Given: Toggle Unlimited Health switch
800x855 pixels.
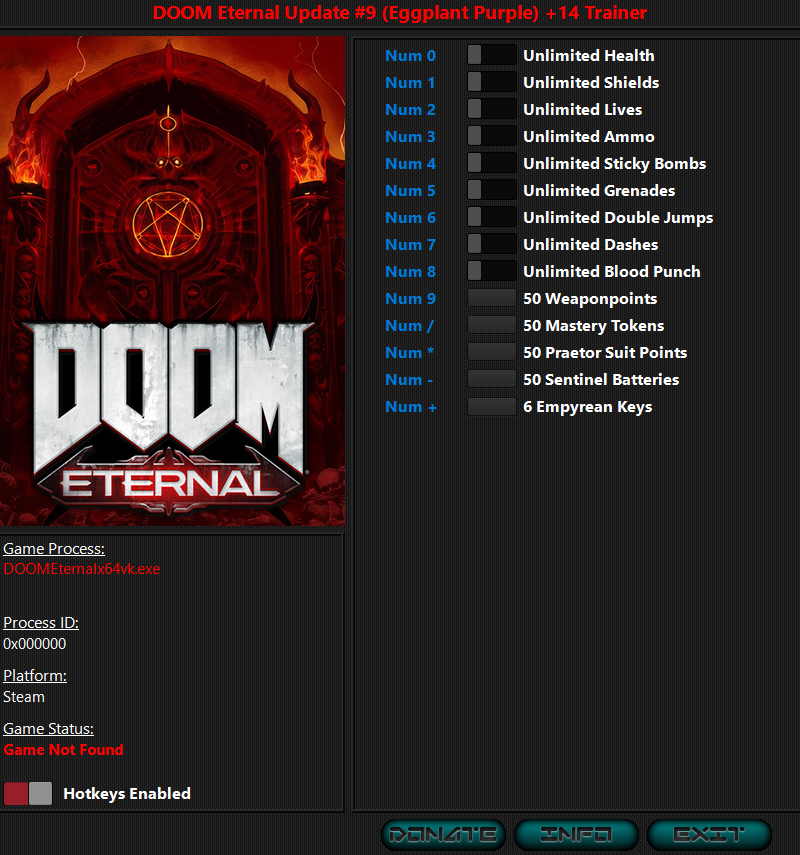Looking at the screenshot, I should [x=491, y=55].
